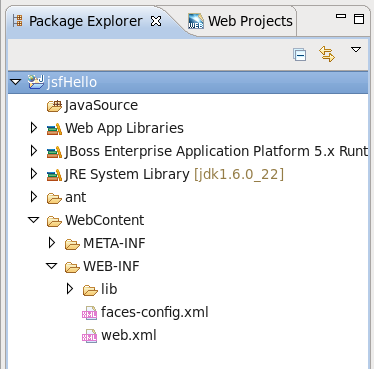Select Web App Libraries label
The width and height of the screenshot is (374, 369).
point(124,129)
